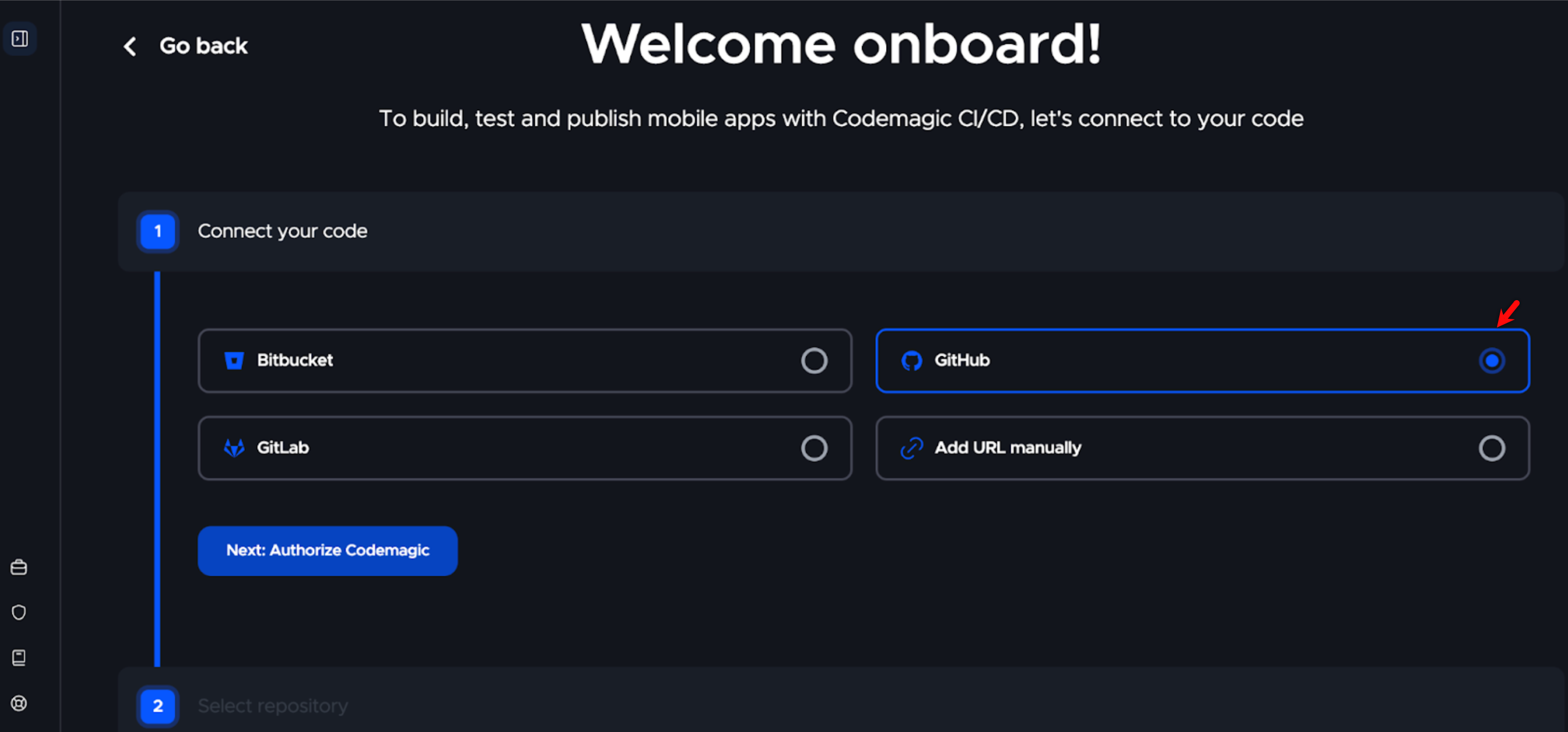Select the Bitbucket radio button
The width and height of the screenshot is (1568, 732).
click(814, 360)
